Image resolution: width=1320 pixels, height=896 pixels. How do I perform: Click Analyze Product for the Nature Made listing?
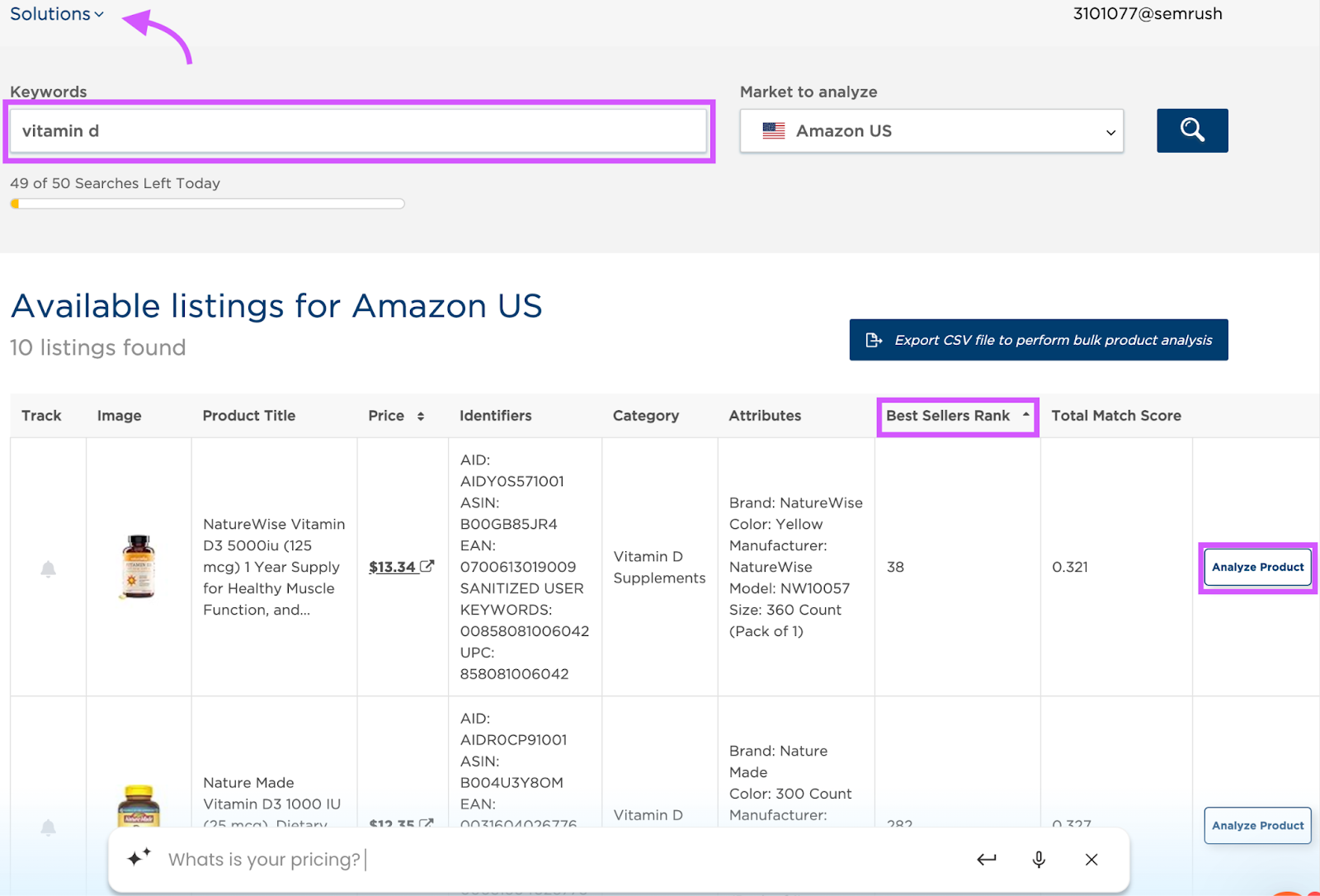coord(1257,825)
